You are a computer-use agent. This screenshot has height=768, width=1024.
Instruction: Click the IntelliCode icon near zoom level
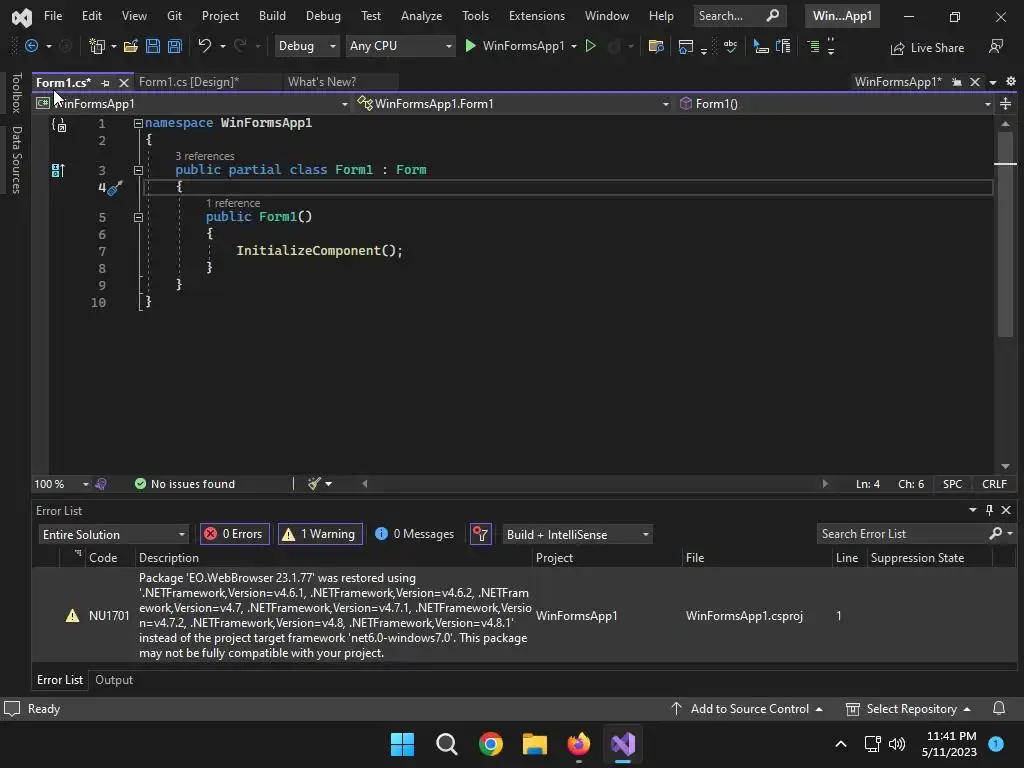click(x=101, y=484)
